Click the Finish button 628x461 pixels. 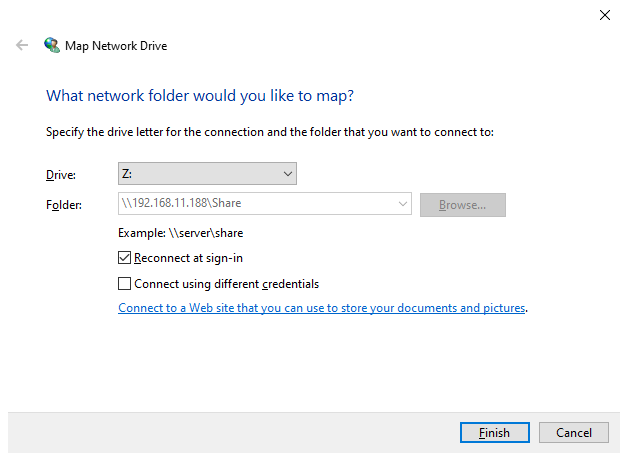(x=495, y=433)
